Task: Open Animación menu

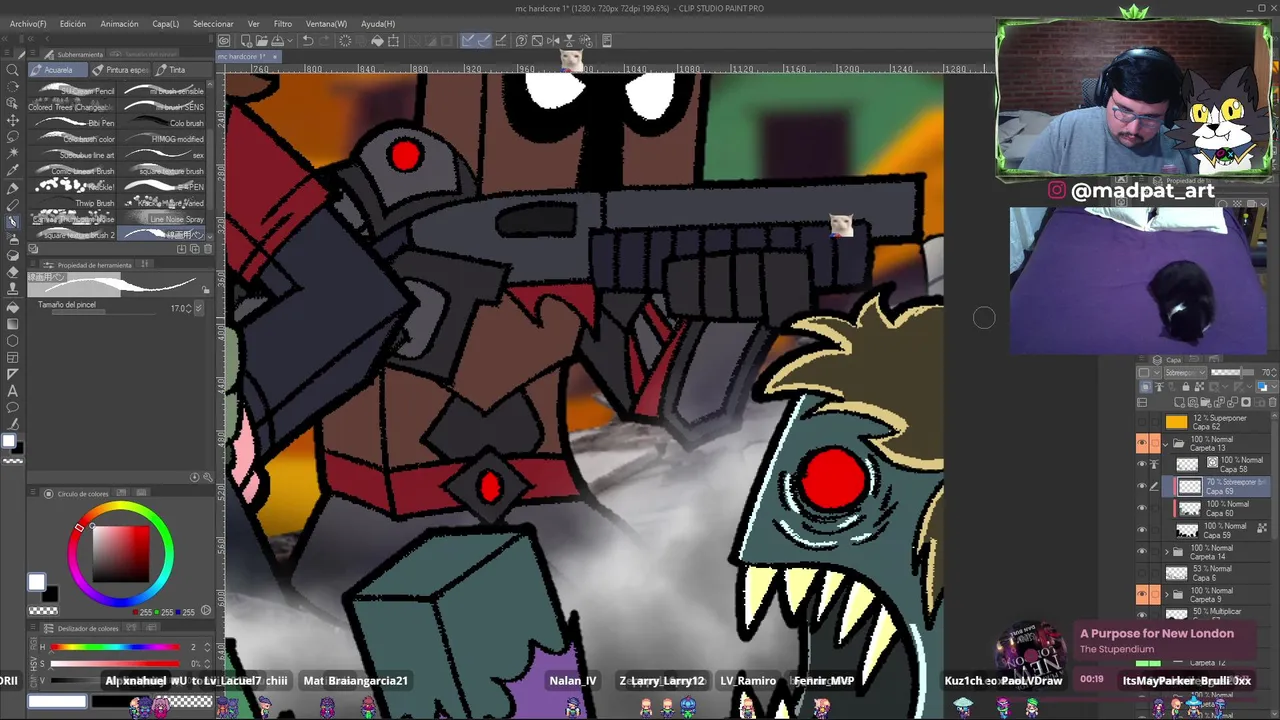Action: [119, 23]
